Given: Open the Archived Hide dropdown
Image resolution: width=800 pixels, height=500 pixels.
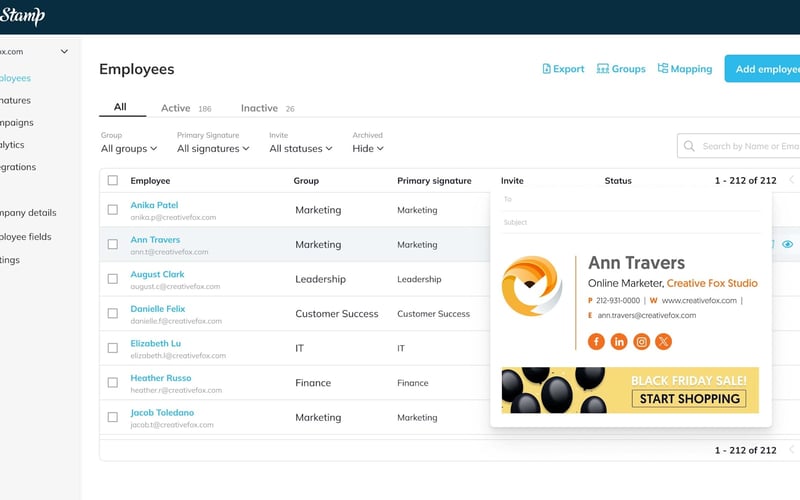Looking at the screenshot, I should click(368, 148).
